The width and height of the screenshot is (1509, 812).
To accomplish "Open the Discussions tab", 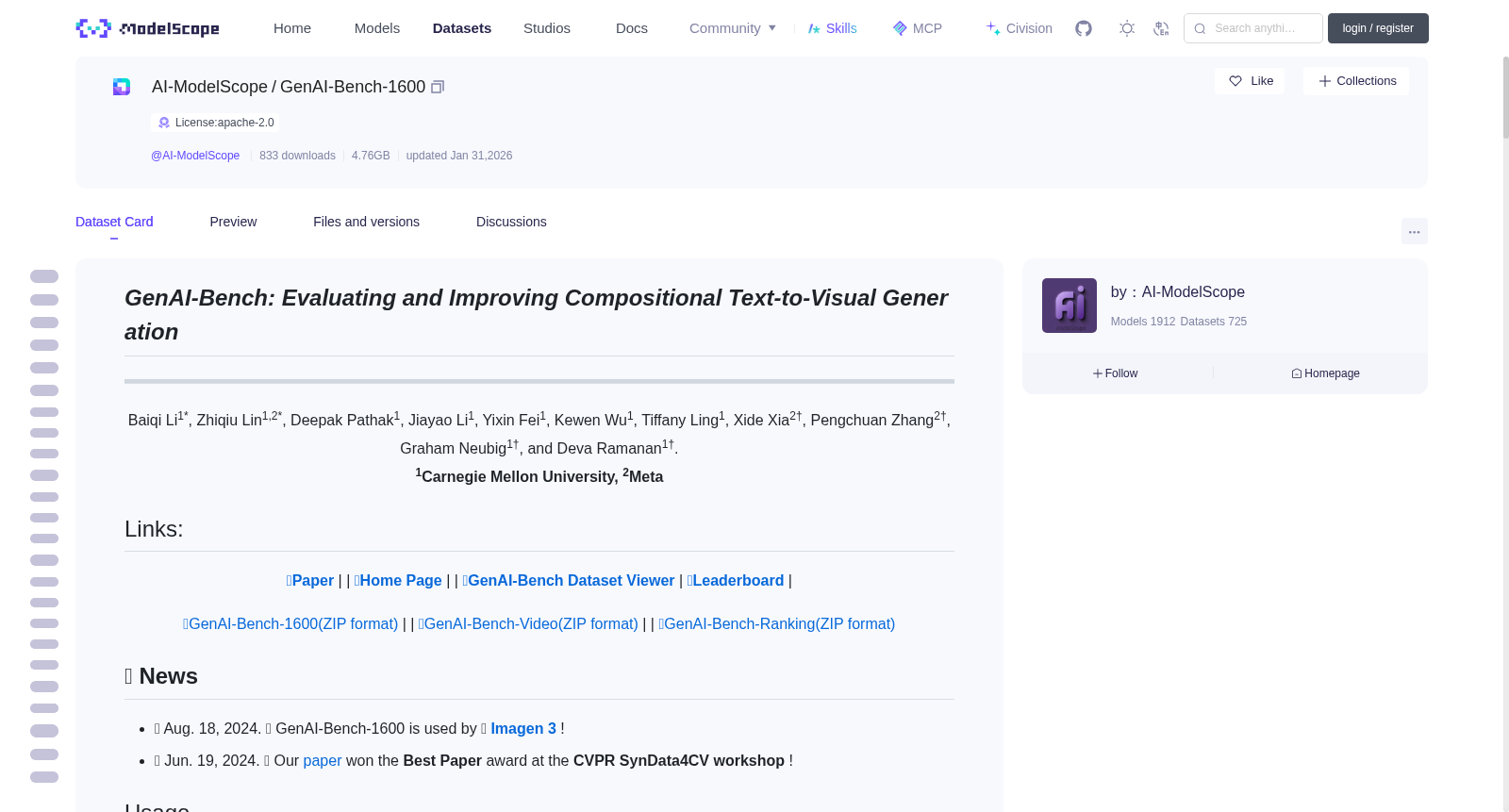I will click(x=511, y=222).
